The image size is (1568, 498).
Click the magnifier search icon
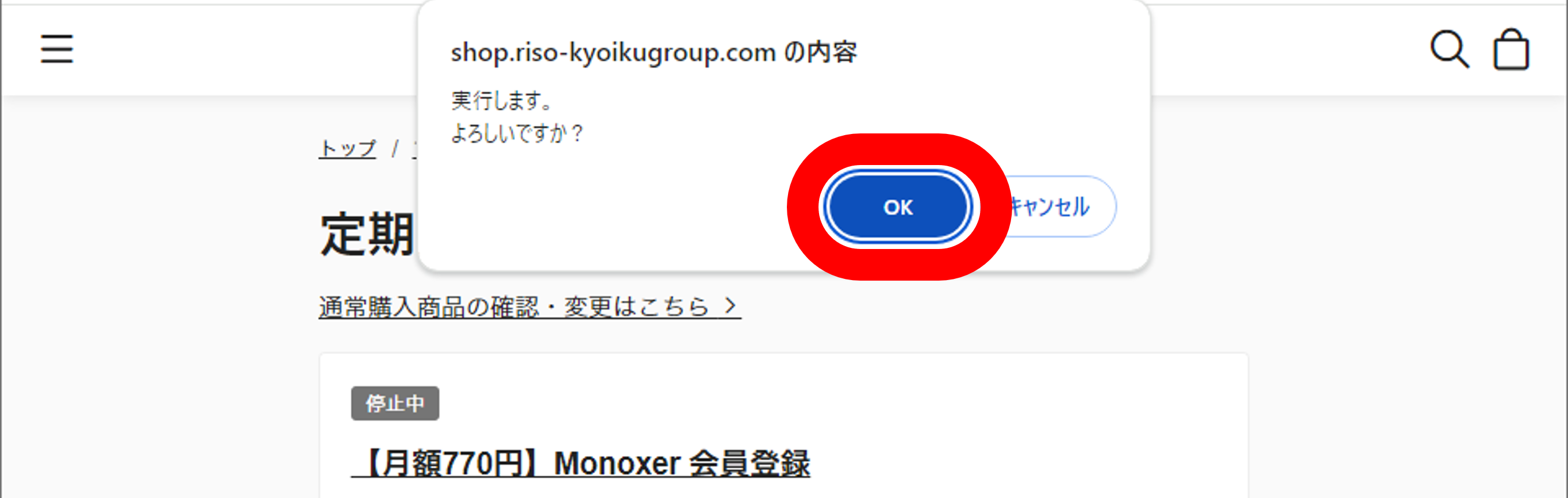pyautogui.click(x=1449, y=49)
